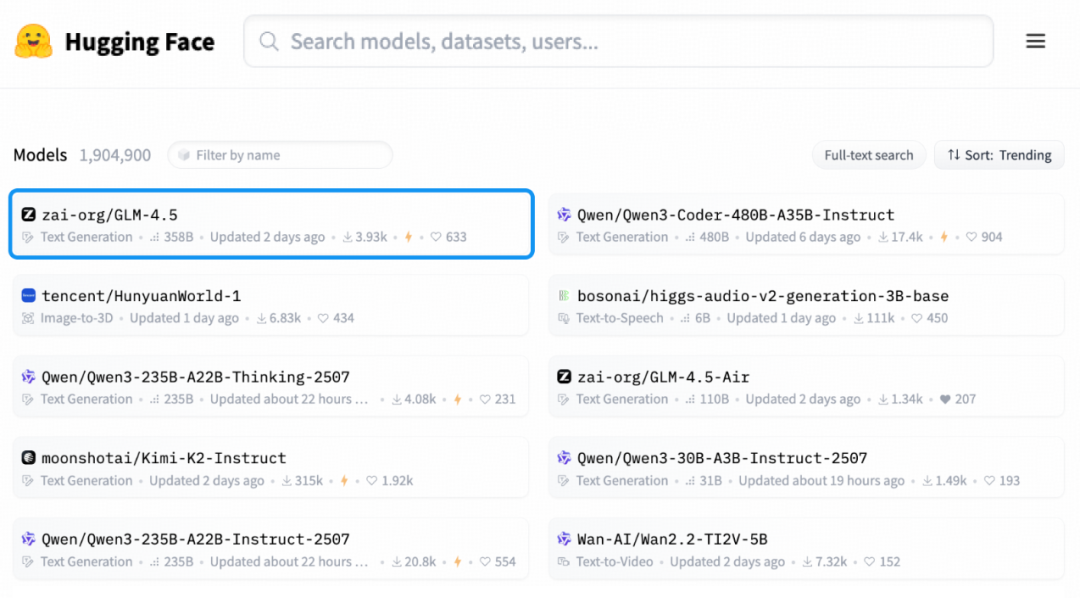Focus the Search models, datasets, users field

pos(619,41)
